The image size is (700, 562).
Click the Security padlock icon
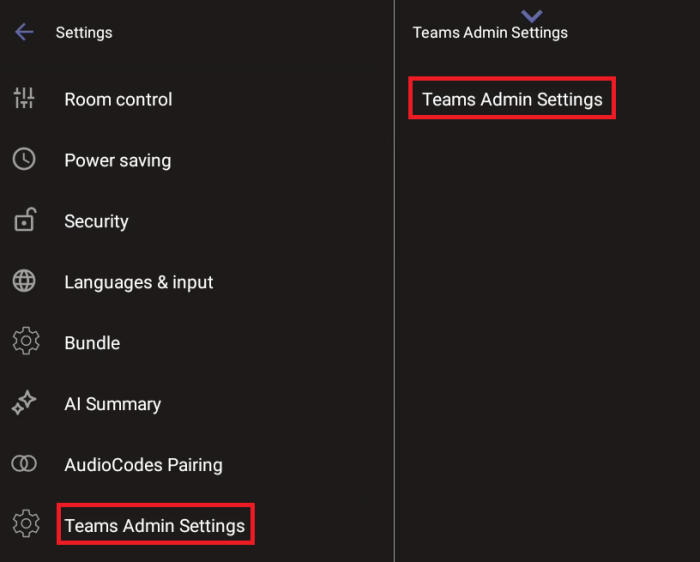[x=24, y=220]
